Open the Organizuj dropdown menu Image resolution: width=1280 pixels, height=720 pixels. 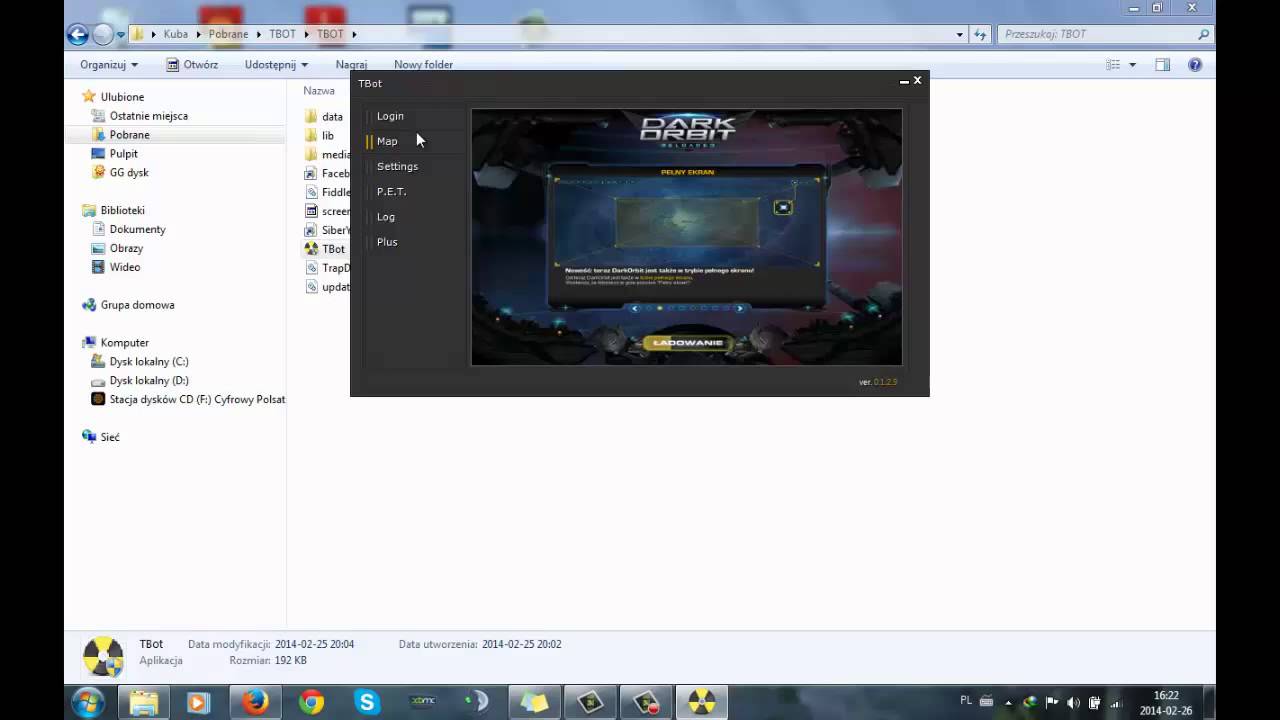[x=109, y=65]
